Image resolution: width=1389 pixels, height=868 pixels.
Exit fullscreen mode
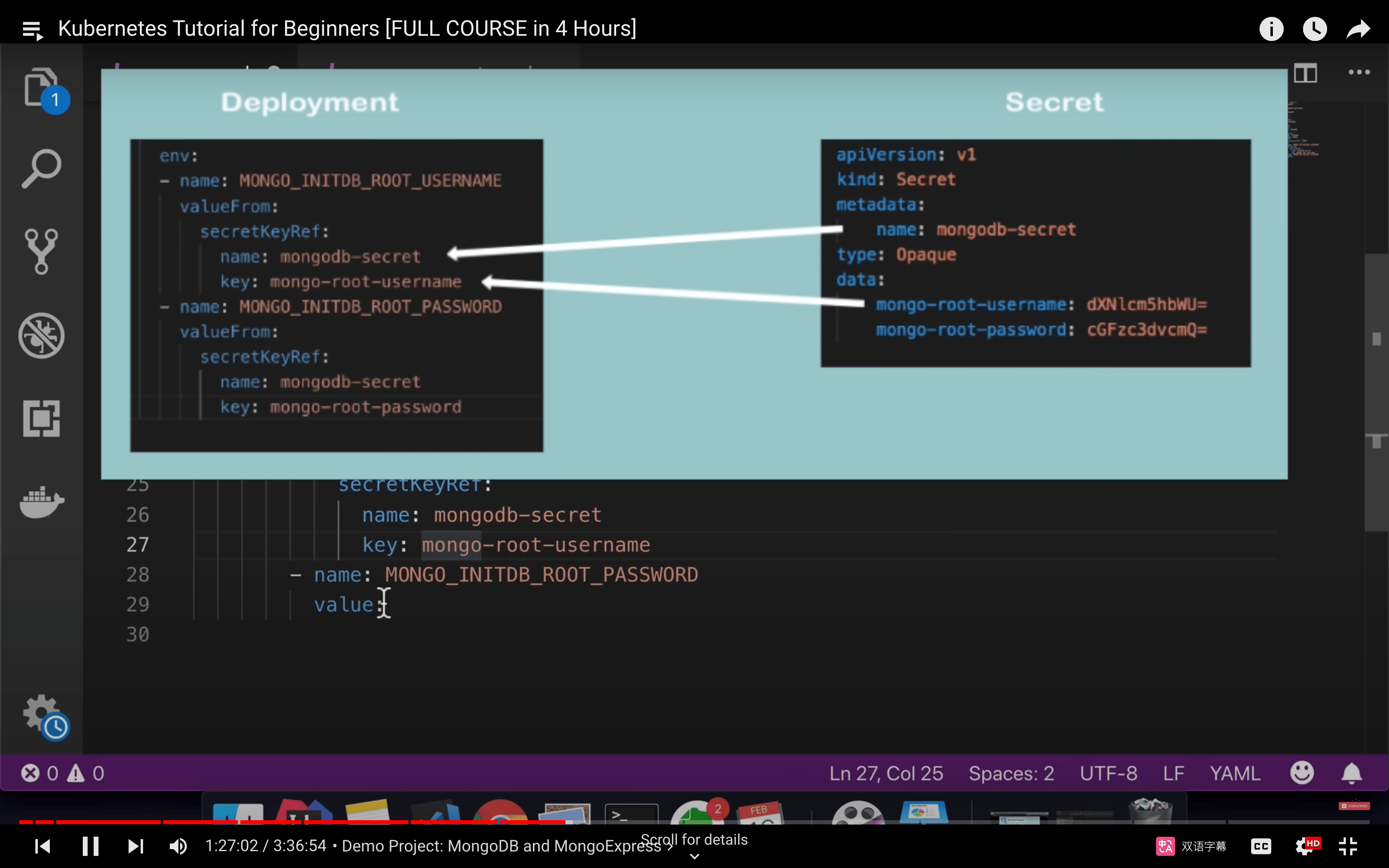[x=1348, y=846]
